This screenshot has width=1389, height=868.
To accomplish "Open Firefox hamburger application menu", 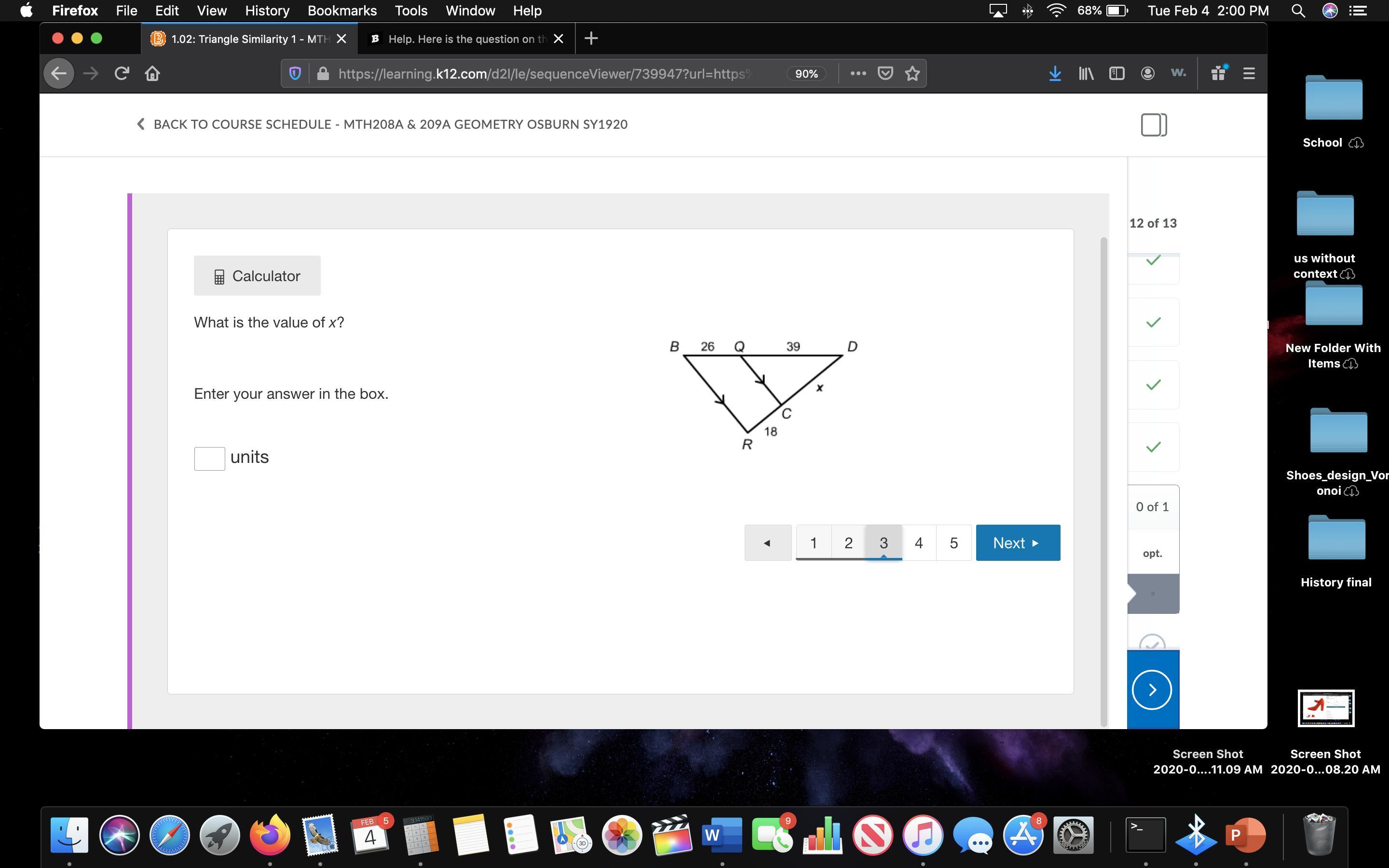I will [1249, 73].
